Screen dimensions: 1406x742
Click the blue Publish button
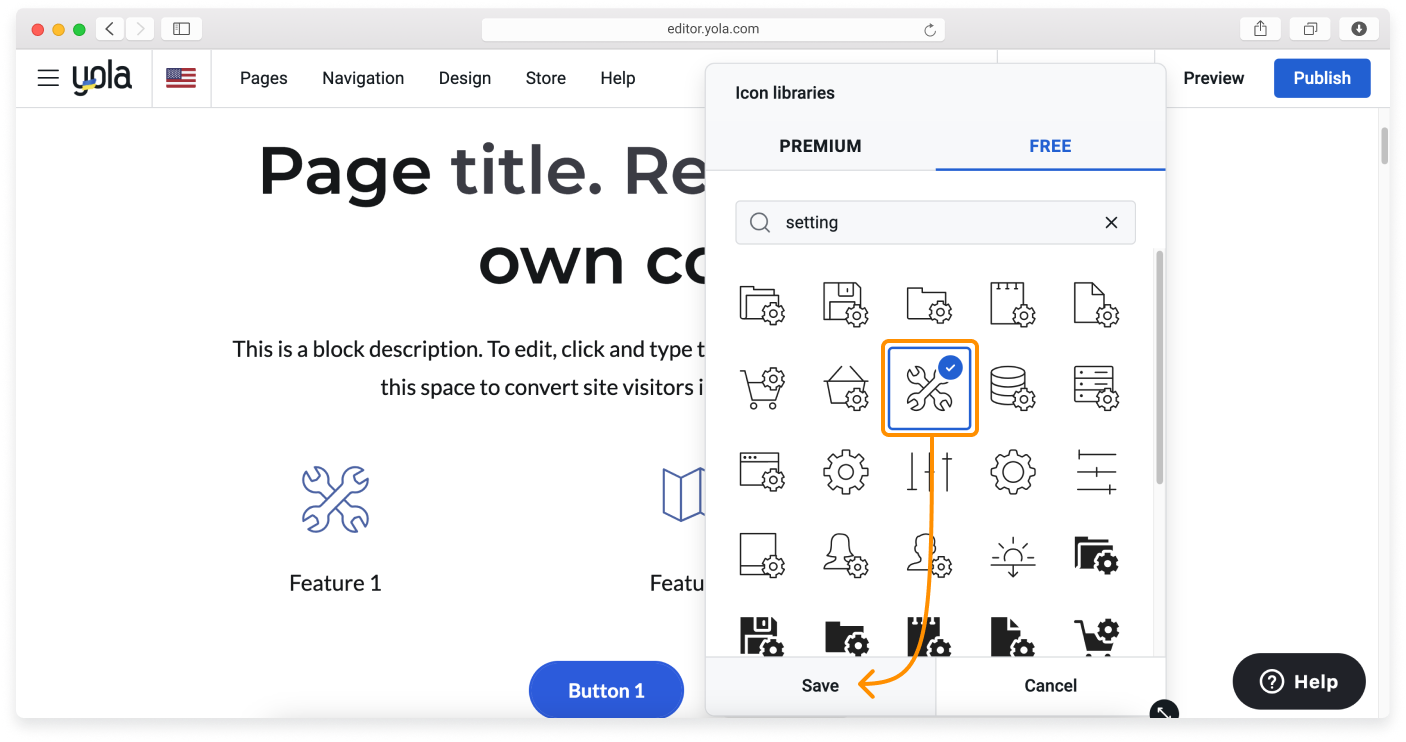point(1321,78)
